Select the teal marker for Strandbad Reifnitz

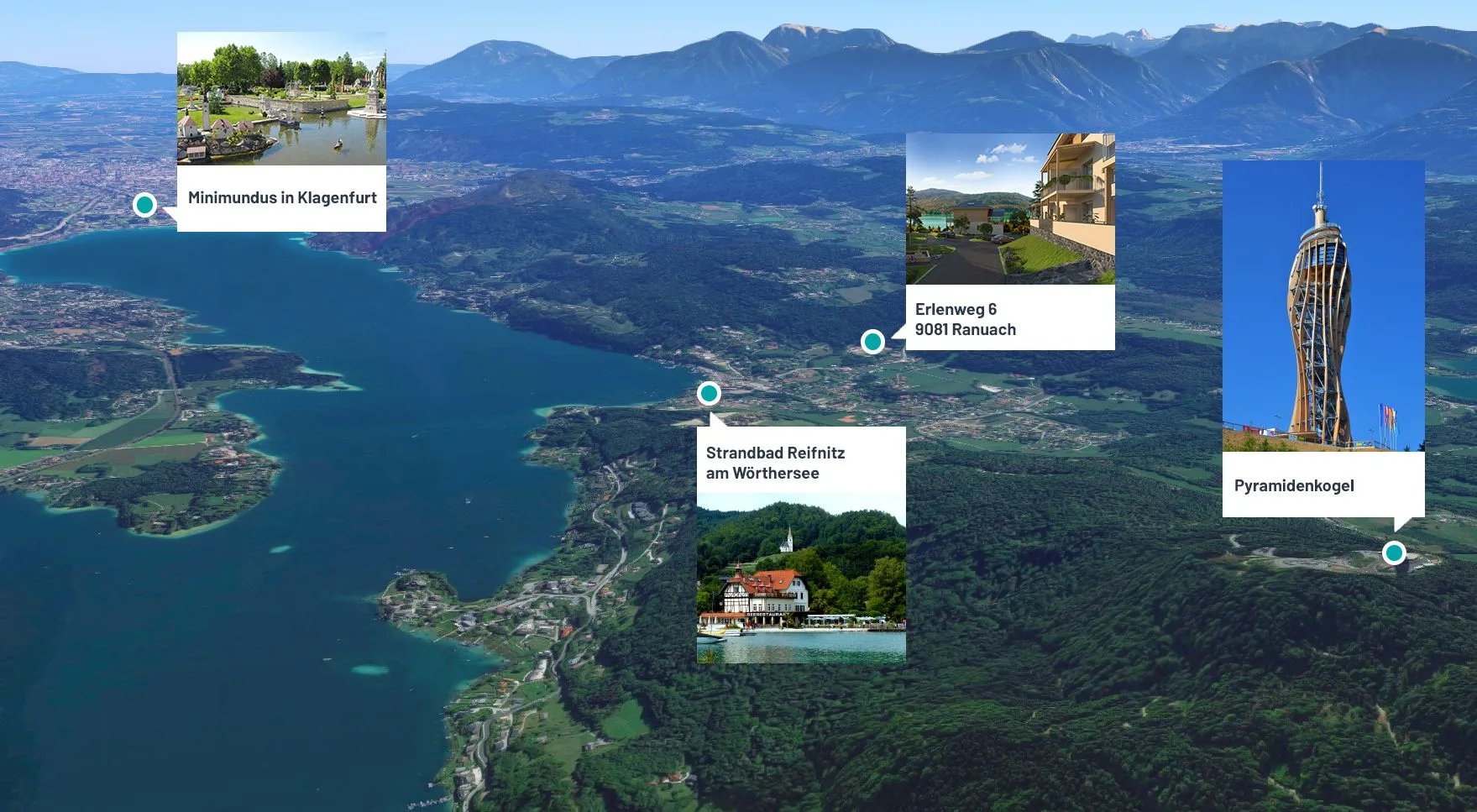(709, 393)
